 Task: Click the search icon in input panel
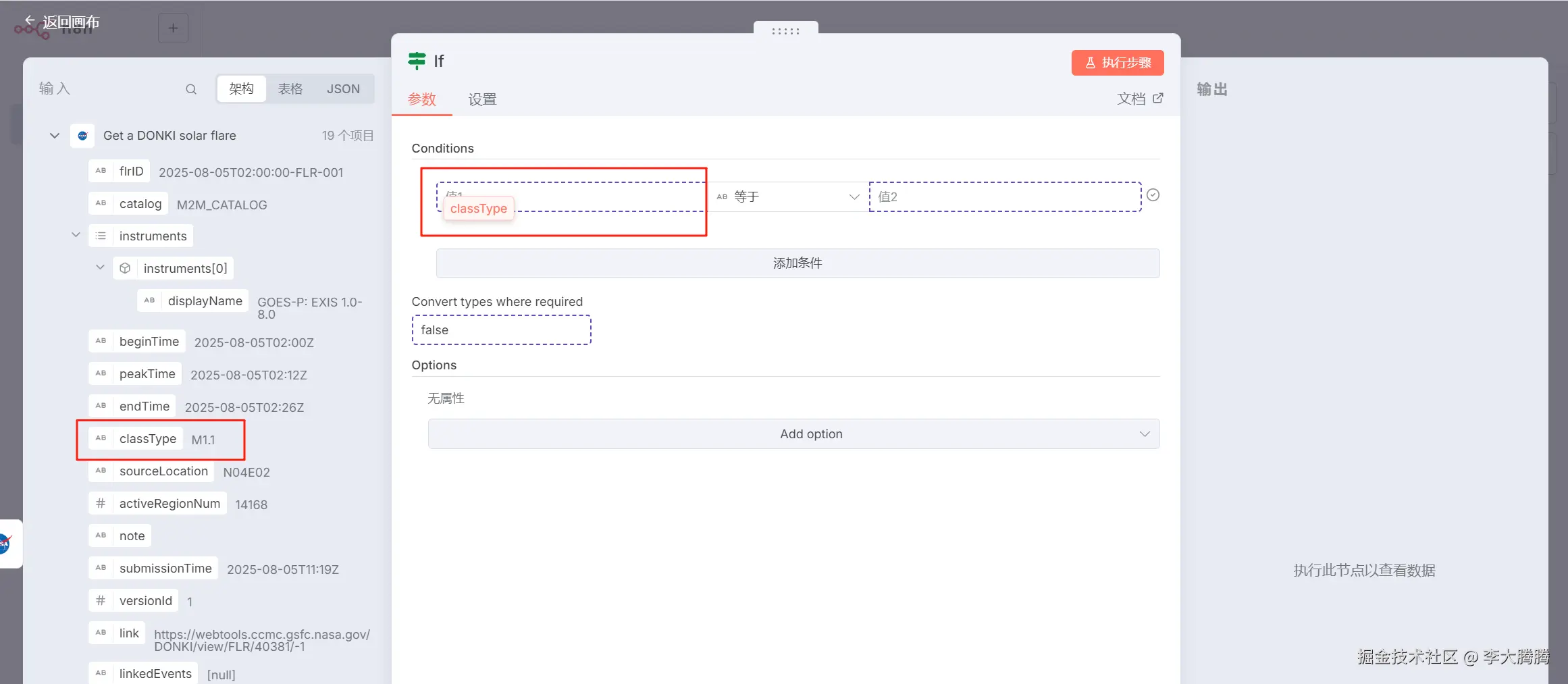[191, 89]
